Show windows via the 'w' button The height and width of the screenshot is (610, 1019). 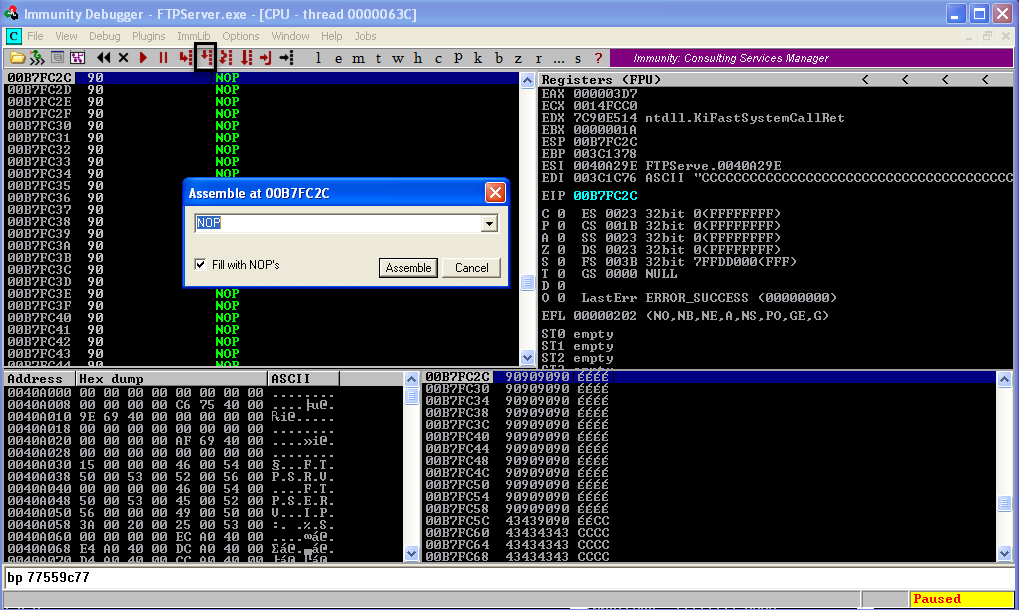point(398,58)
